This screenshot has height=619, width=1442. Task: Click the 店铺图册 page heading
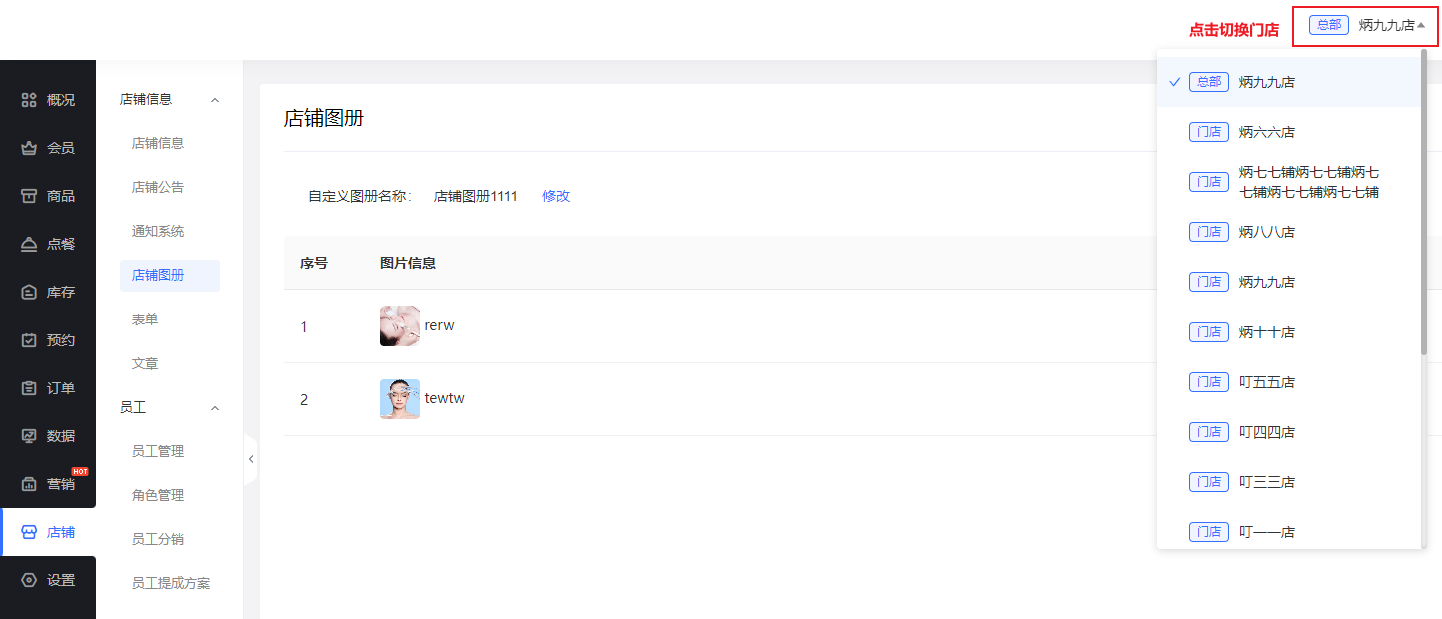coord(324,119)
